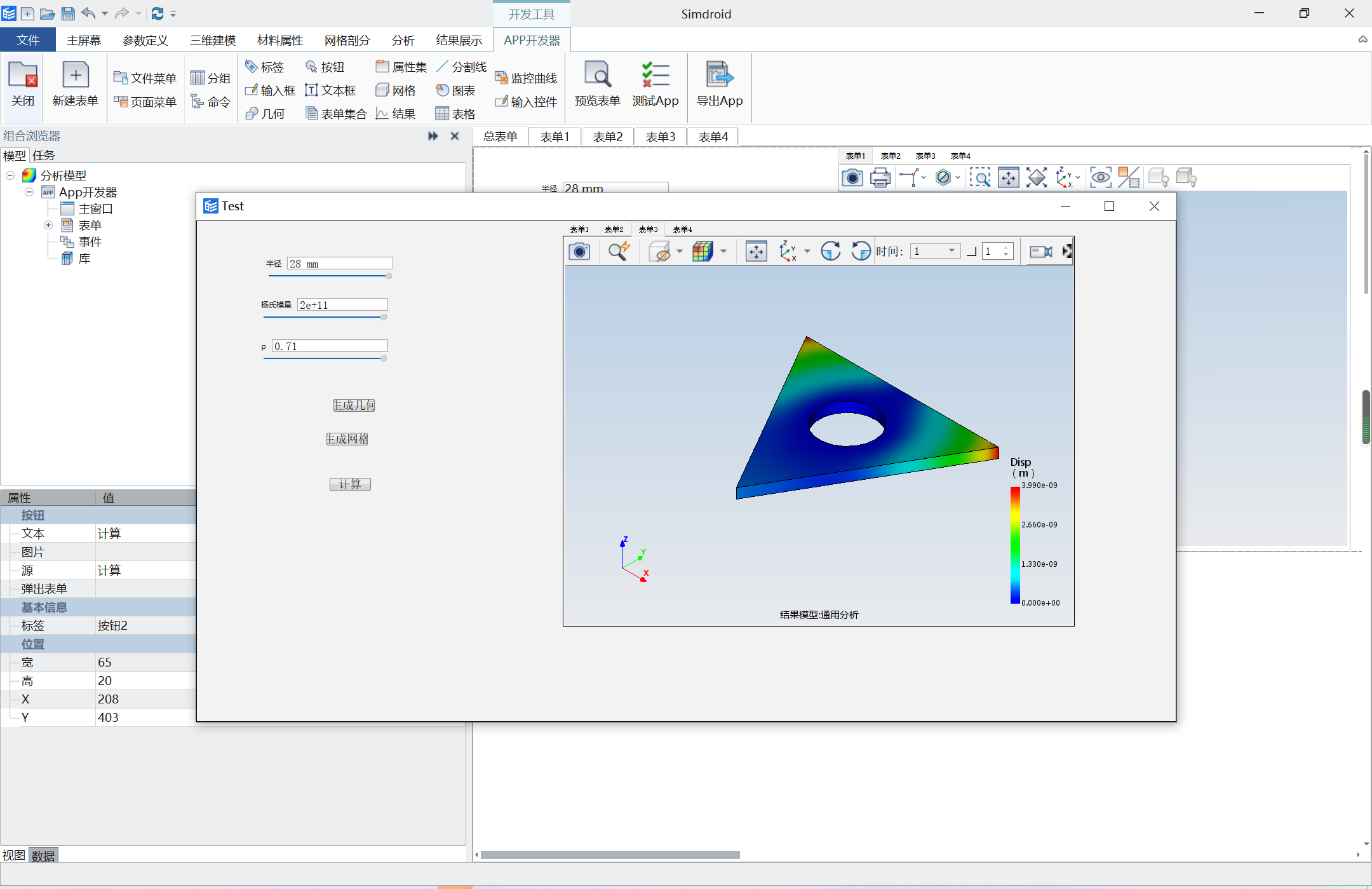The height and width of the screenshot is (889, 1372).
Task: Open dropdown arrow next to colored cube icon
Action: click(723, 252)
